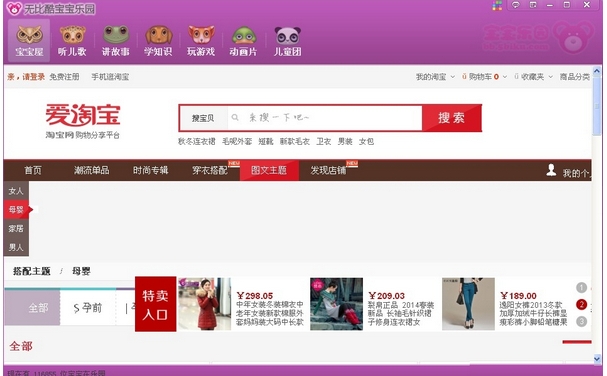This screenshot has width=607, height=376.
Task: Open the 学知识 dog icon
Action: tap(158, 41)
